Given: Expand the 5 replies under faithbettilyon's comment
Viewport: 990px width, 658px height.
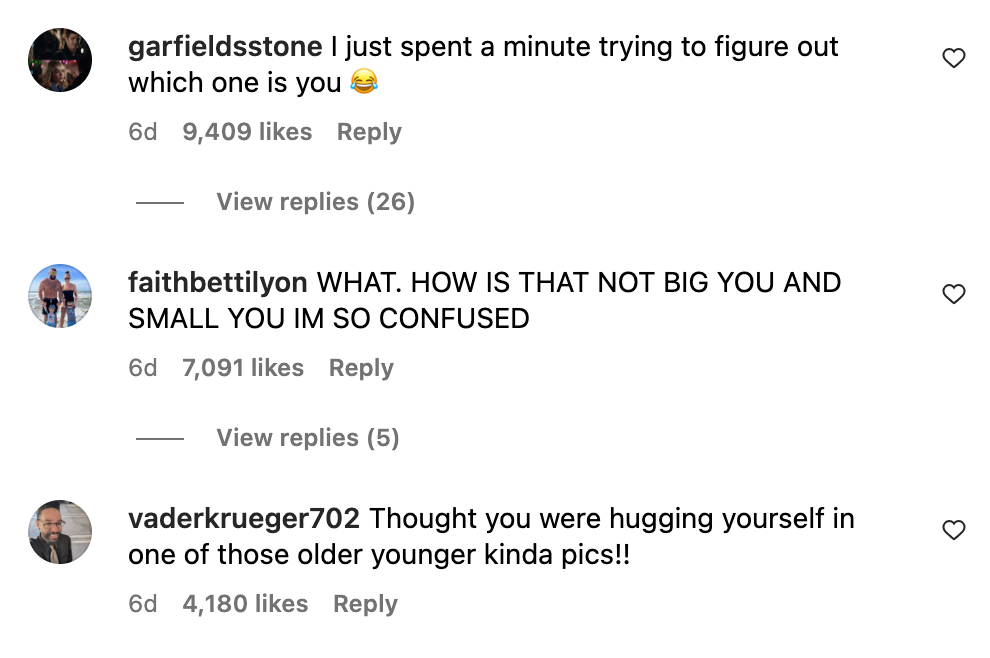Looking at the screenshot, I should [x=306, y=438].
